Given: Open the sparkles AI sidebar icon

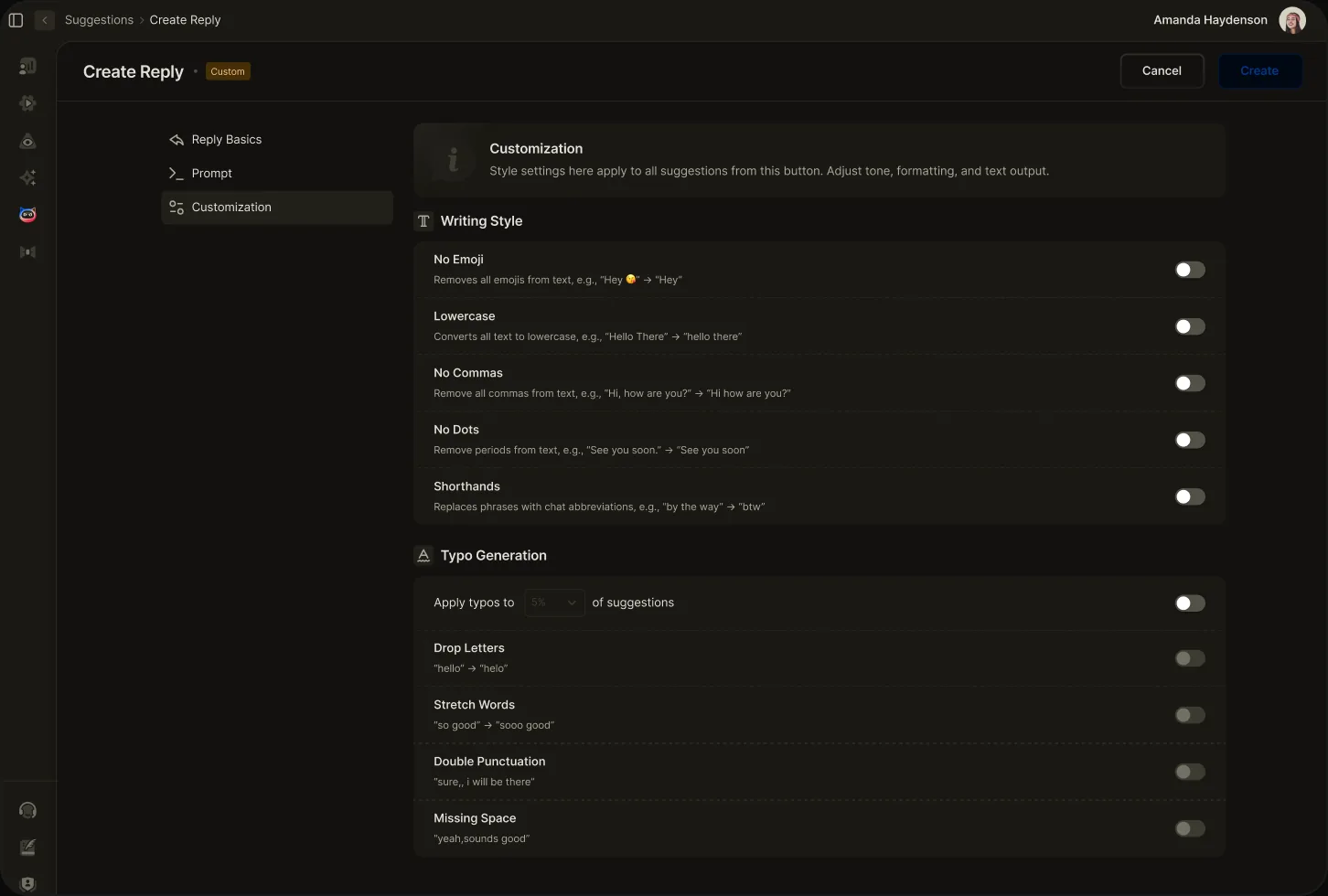Looking at the screenshot, I should coord(27,177).
